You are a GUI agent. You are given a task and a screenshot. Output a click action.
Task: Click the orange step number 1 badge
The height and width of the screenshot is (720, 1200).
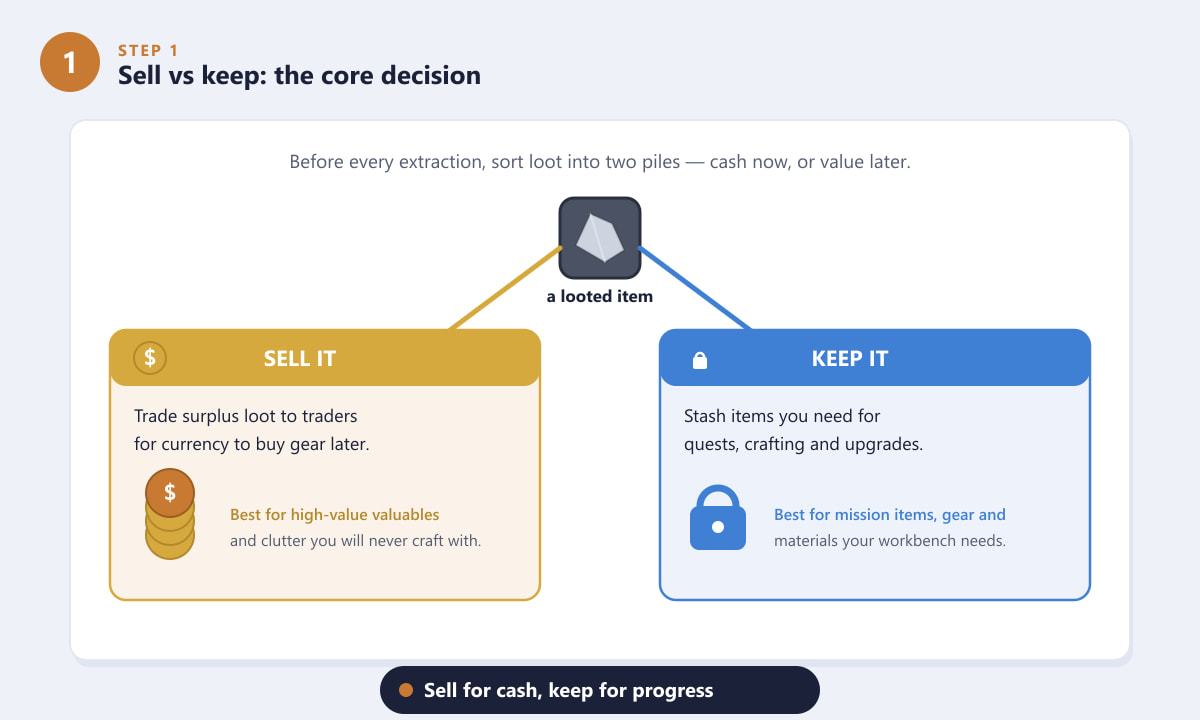coord(70,62)
